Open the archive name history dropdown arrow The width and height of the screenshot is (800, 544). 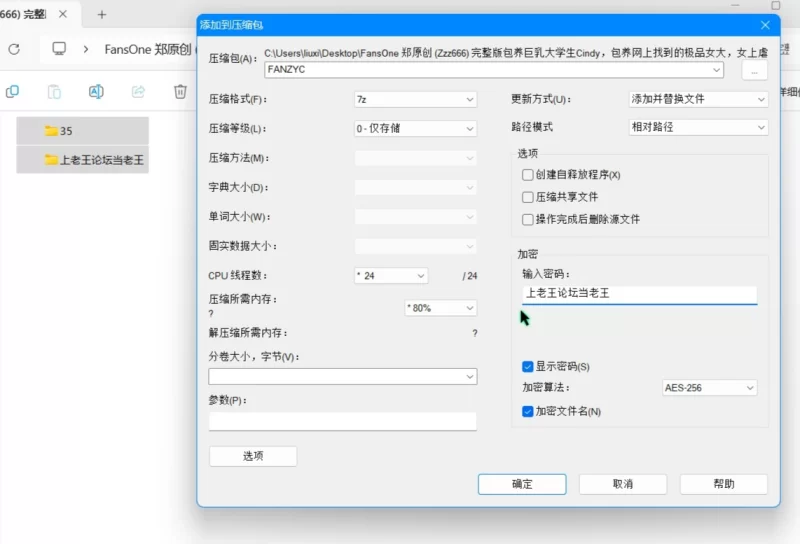click(716, 69)
